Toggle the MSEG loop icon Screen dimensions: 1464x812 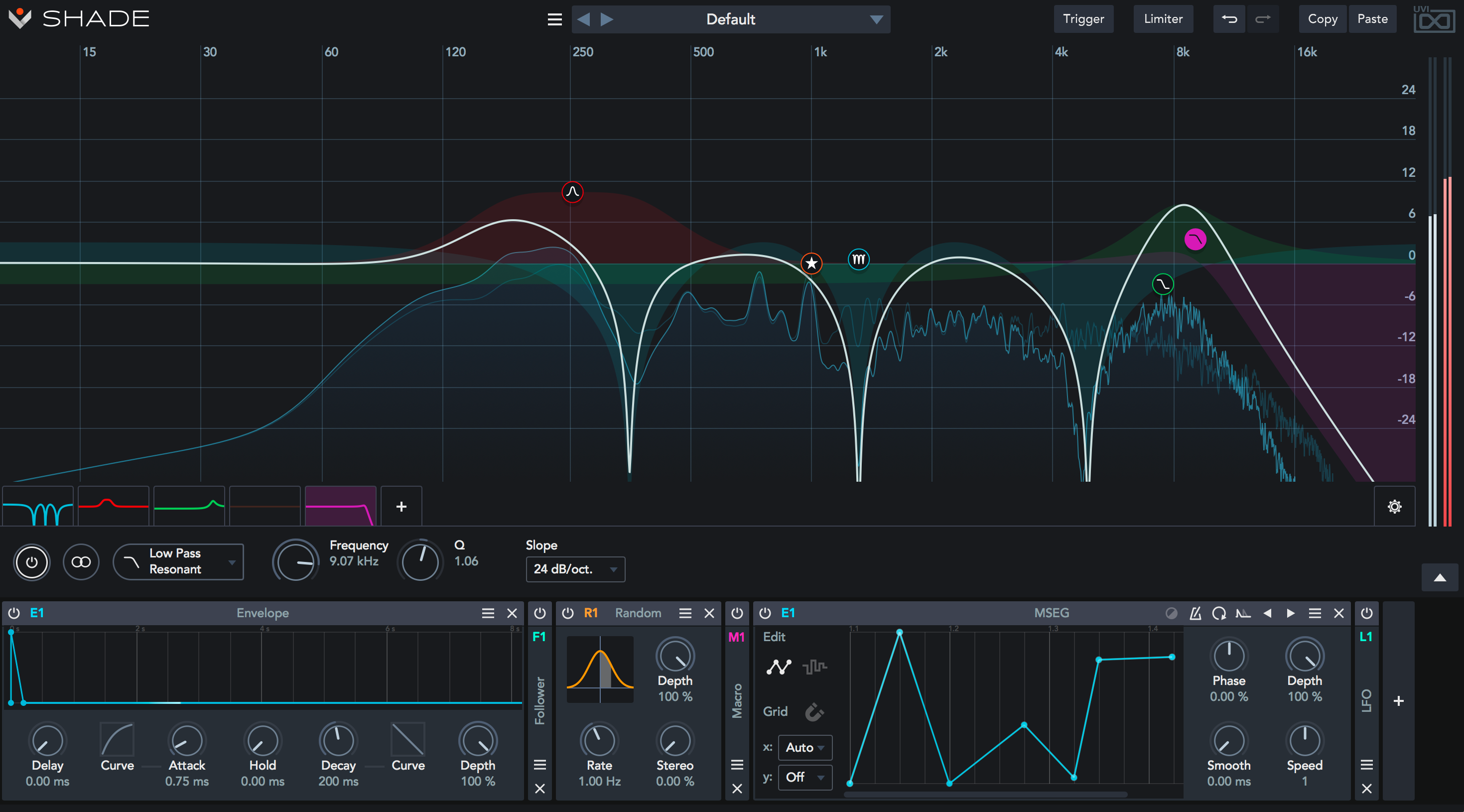pos(1218,613)
